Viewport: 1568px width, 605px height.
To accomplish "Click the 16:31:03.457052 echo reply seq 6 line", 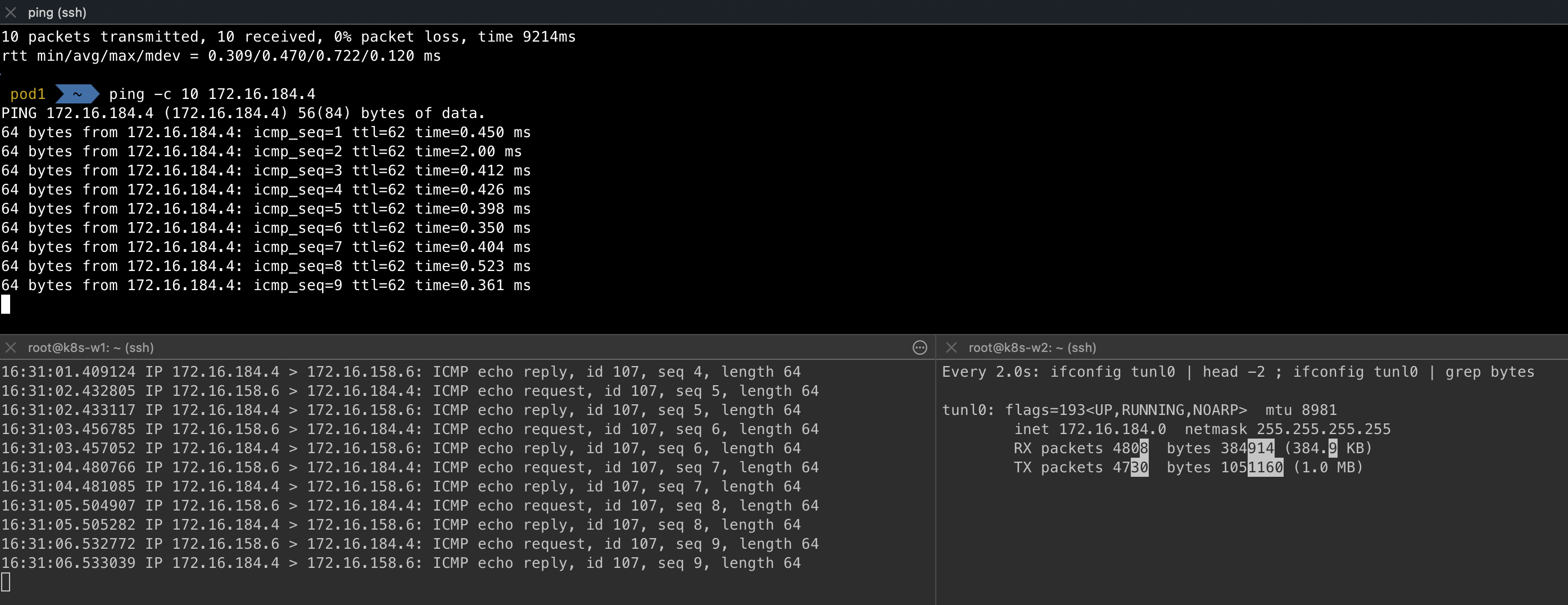I will (x=401, y=448).
